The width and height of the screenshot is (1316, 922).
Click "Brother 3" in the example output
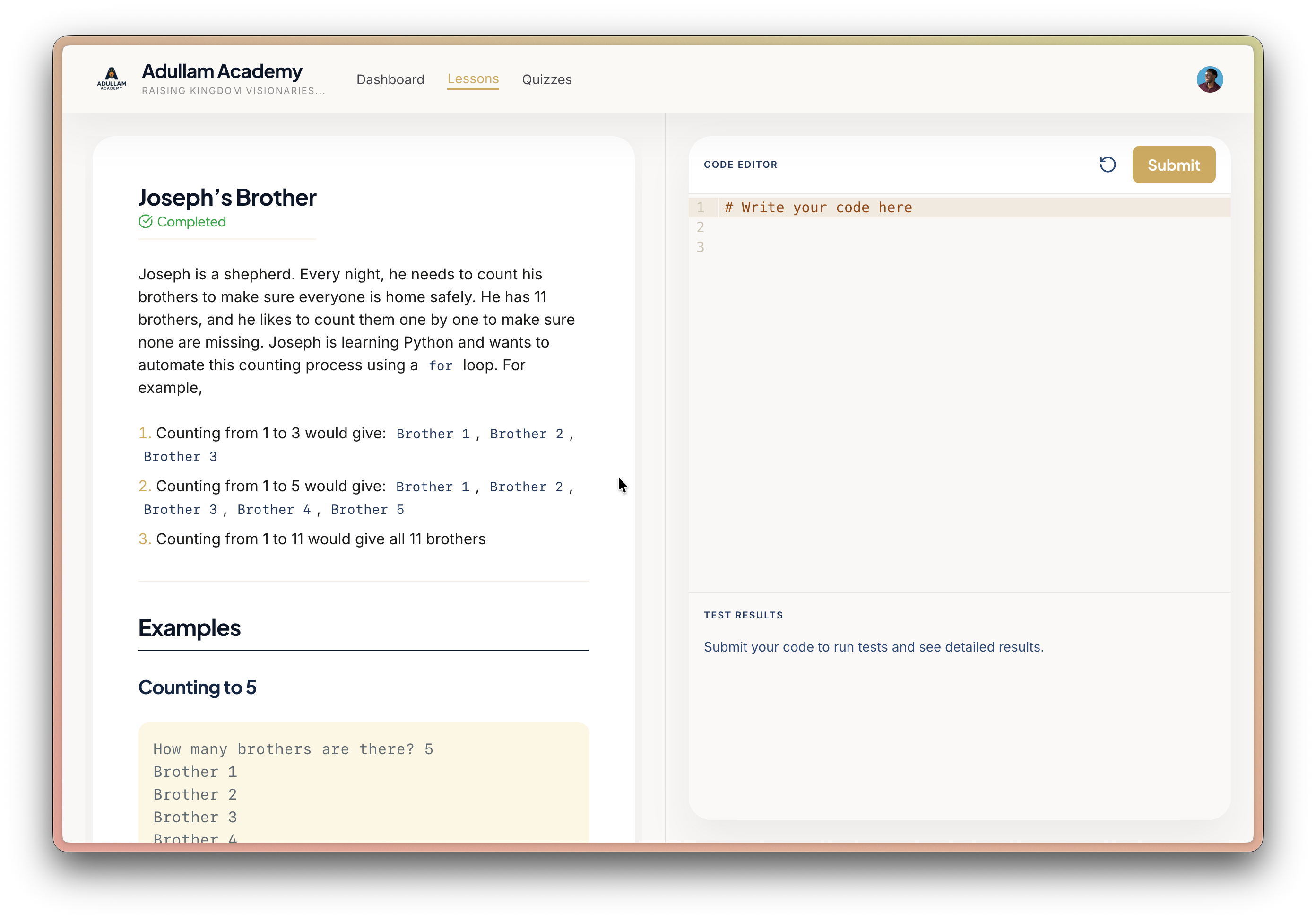coord(195,817)
